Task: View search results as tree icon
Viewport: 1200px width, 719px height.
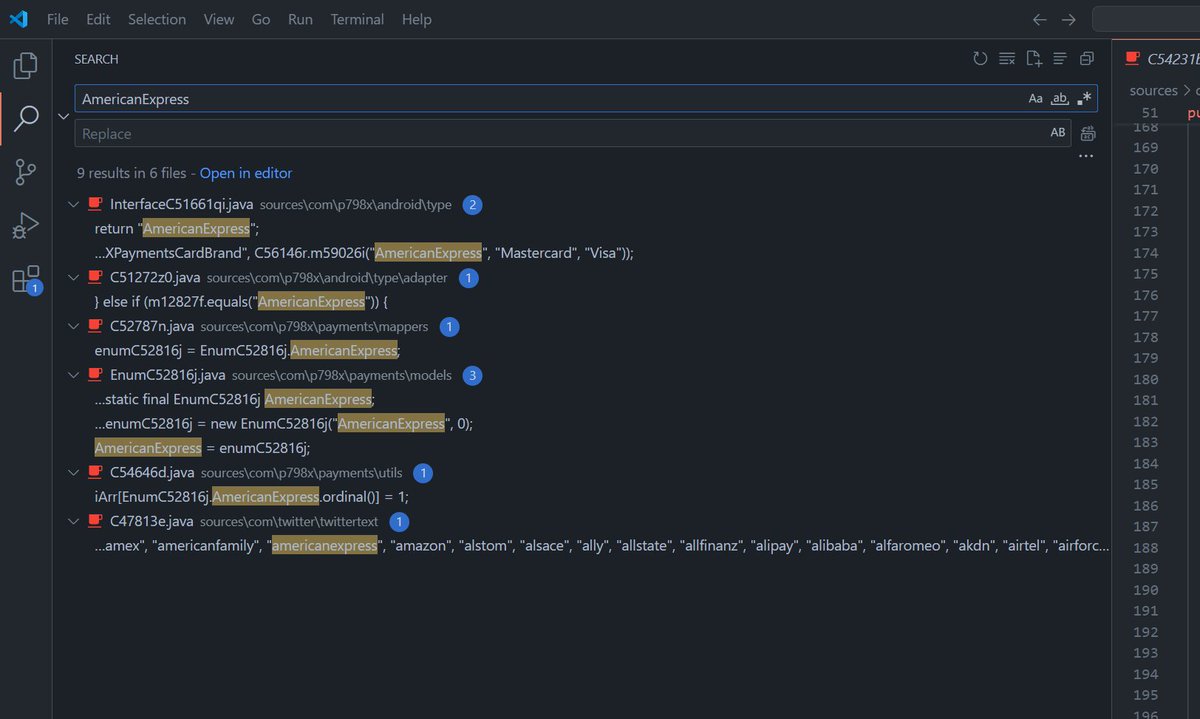Action: click(x=1060, y=59)
